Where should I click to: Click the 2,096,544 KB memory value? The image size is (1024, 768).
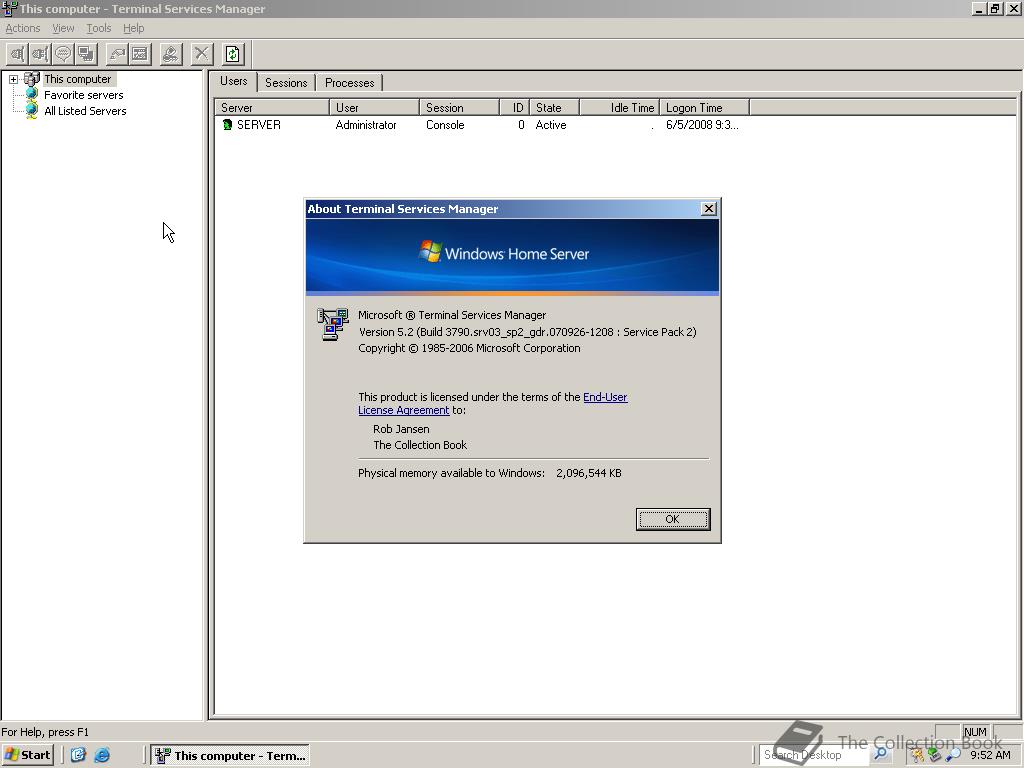tap(589, 473)
